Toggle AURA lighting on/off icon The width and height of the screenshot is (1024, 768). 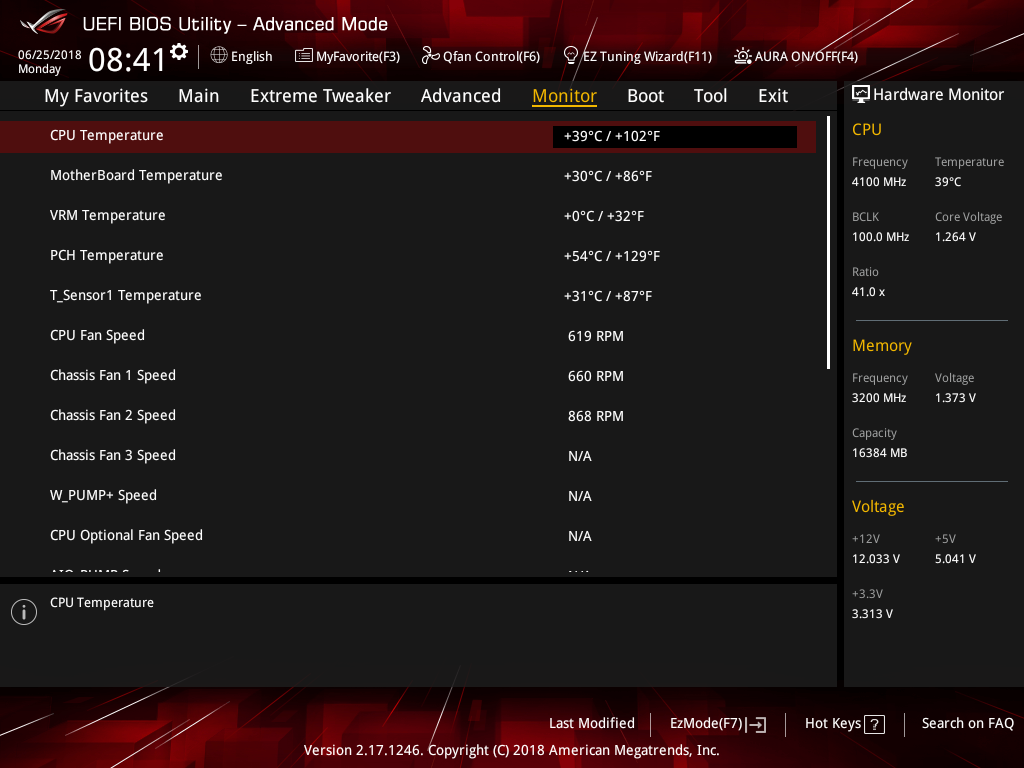point(743,56)
